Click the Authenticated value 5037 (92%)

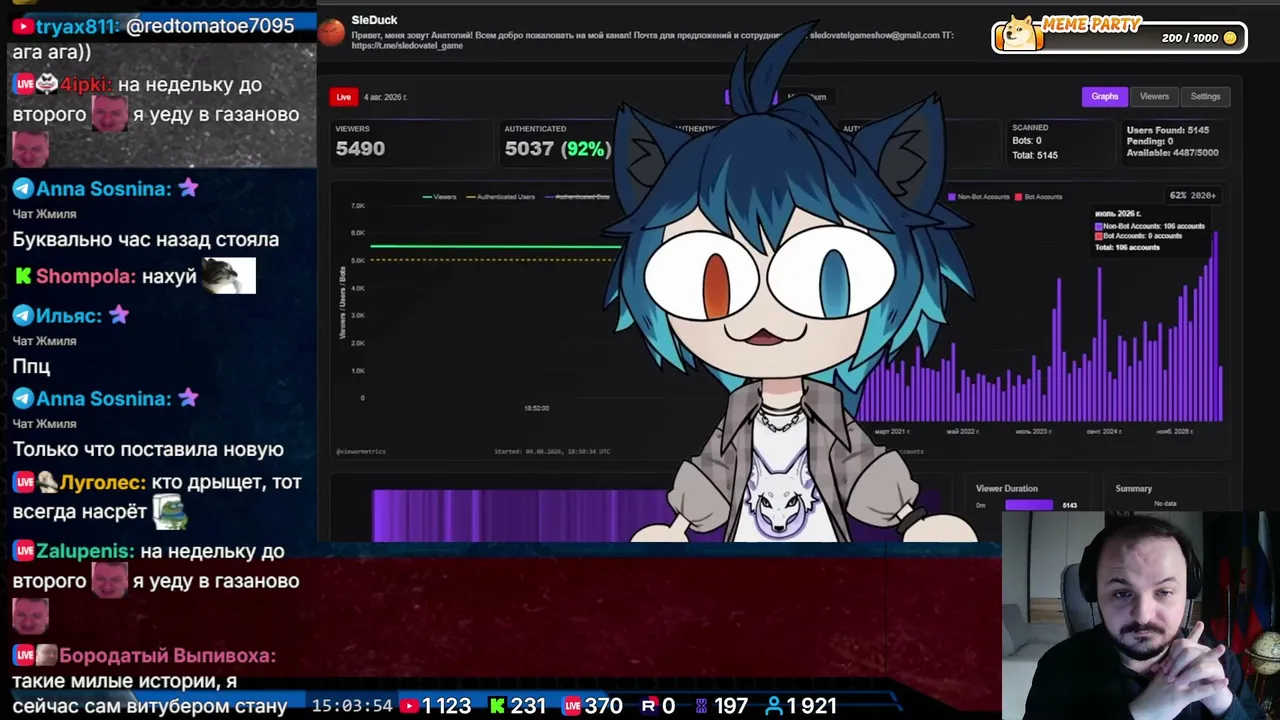pos(557,149)
